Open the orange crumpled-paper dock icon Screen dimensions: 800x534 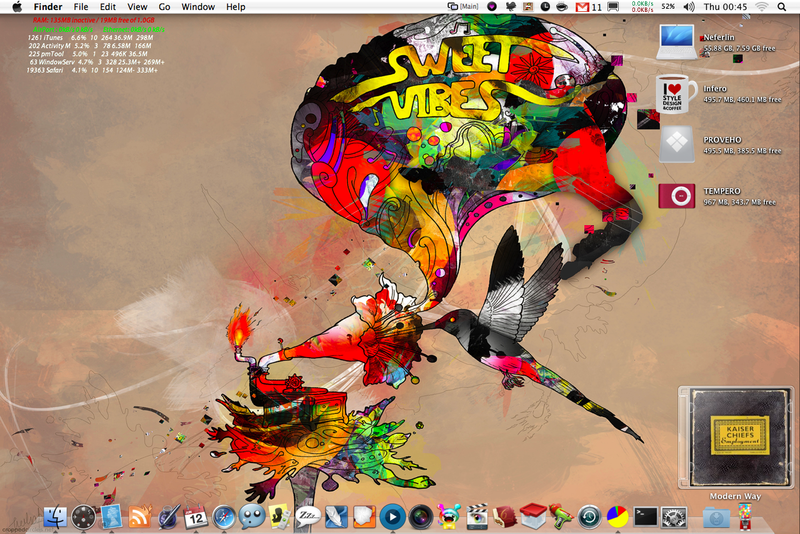pos(364,517)
